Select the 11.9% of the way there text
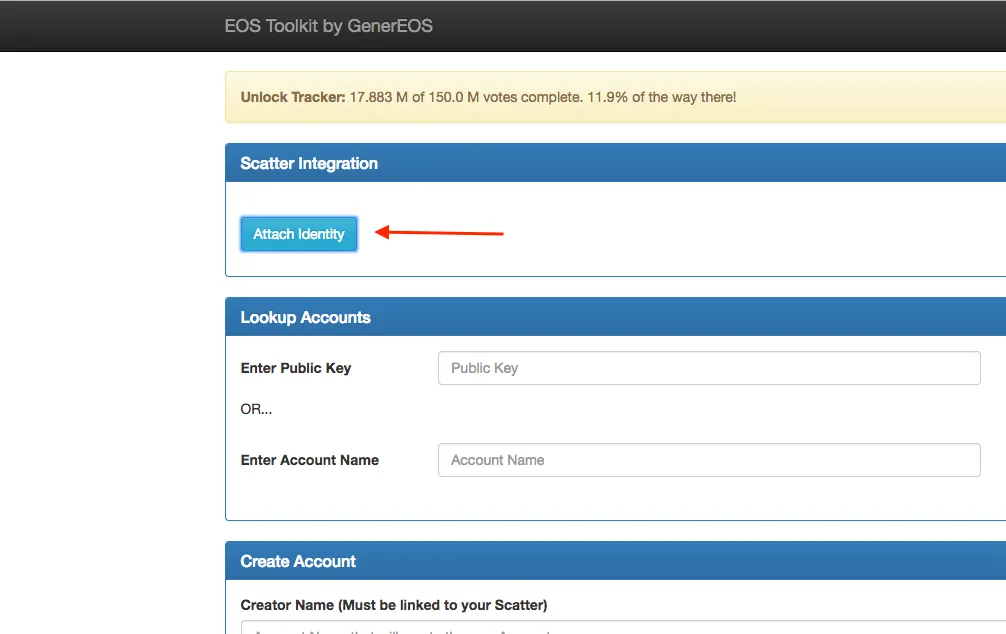 pos(661,97)
